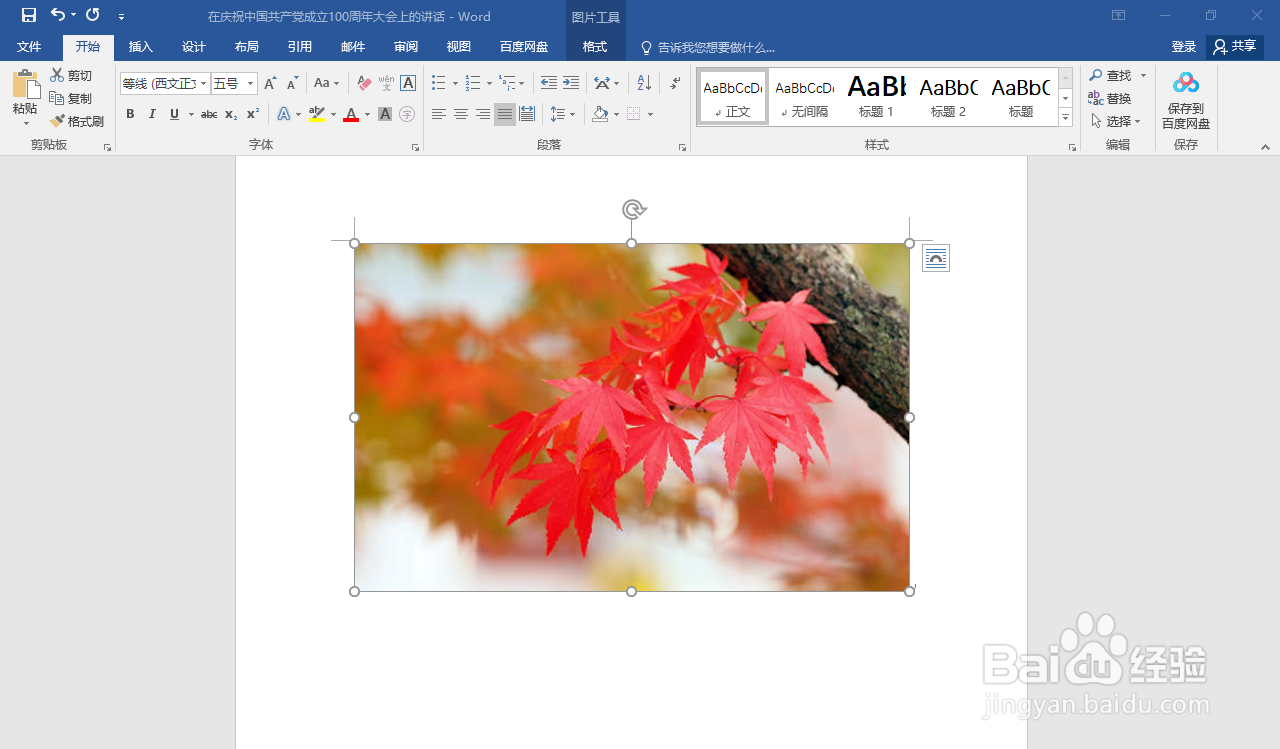1280x749 pixels.
Task: Switch to the 插入 tab
Action: tap(141, 47)
